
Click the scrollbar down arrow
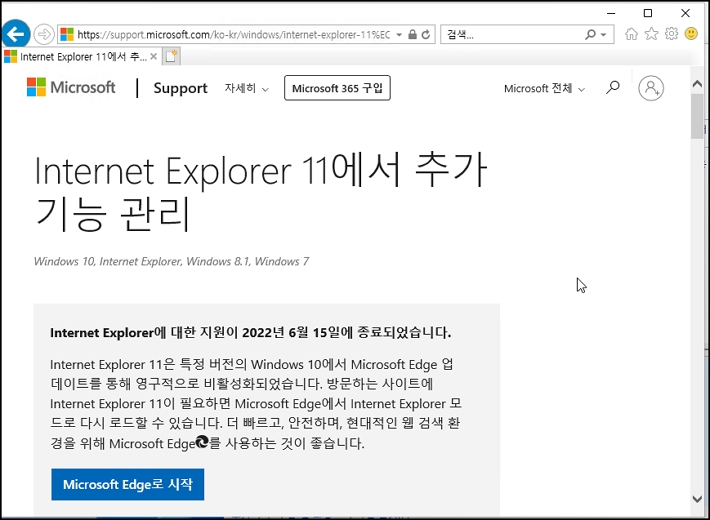(x=697, y=499)
